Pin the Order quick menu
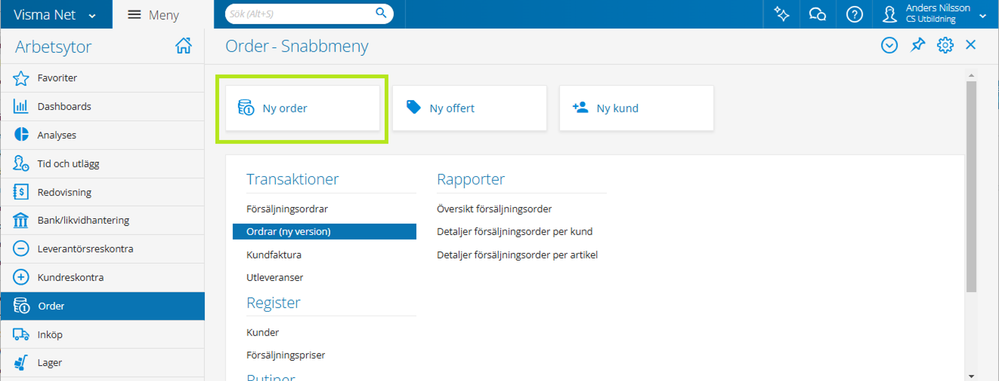 (x=917, y=45)
